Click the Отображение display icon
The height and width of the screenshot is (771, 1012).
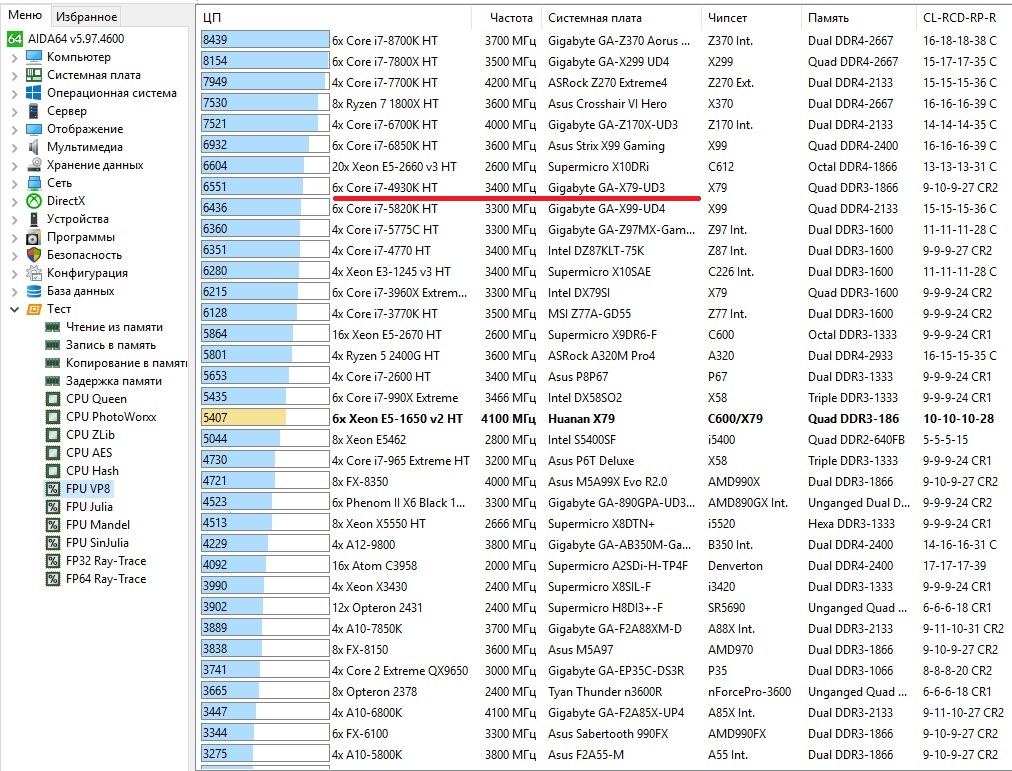(34, 129)
